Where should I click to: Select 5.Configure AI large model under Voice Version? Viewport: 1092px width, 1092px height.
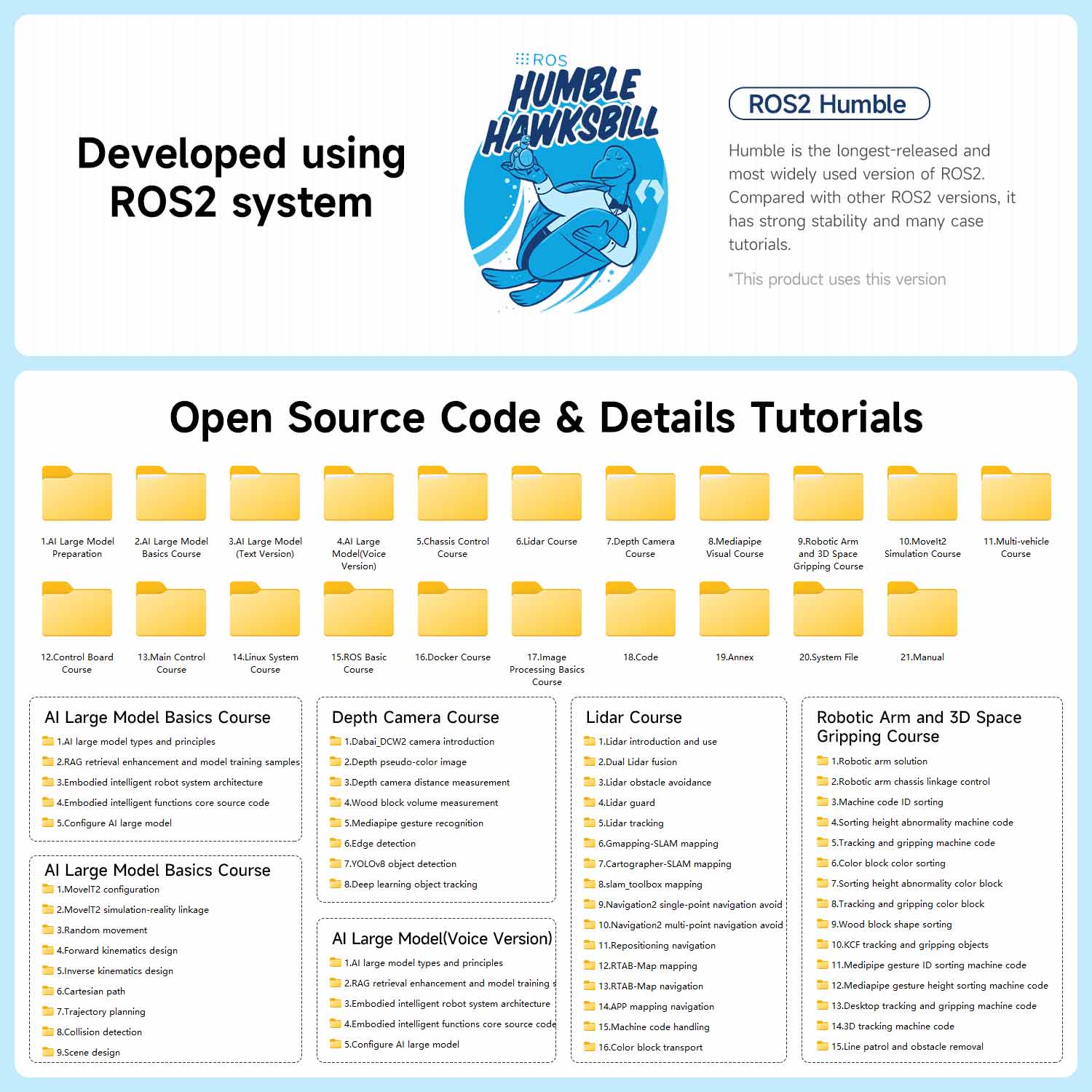[395, 1044]
